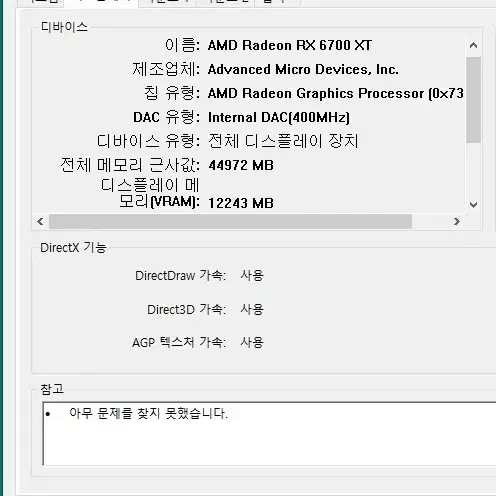Click the Direct3D 가속 label

186,310
